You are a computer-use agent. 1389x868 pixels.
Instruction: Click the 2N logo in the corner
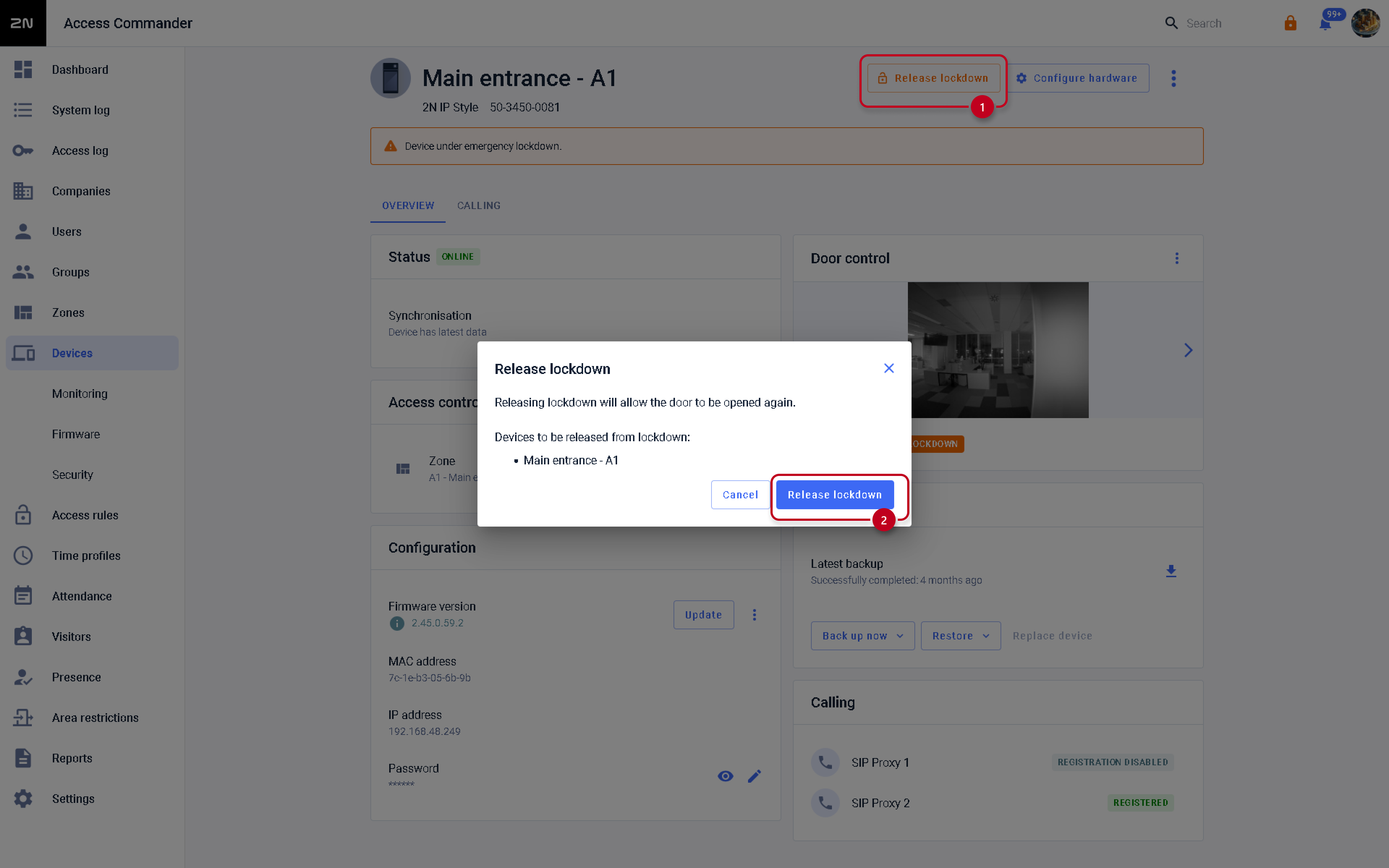(x=22, y=23)
